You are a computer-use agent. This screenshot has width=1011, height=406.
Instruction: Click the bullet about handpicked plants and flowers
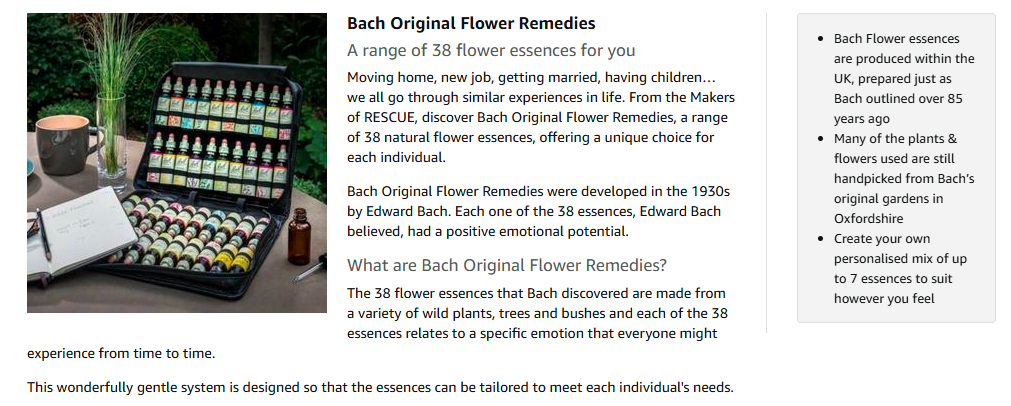tap(904, 178)
